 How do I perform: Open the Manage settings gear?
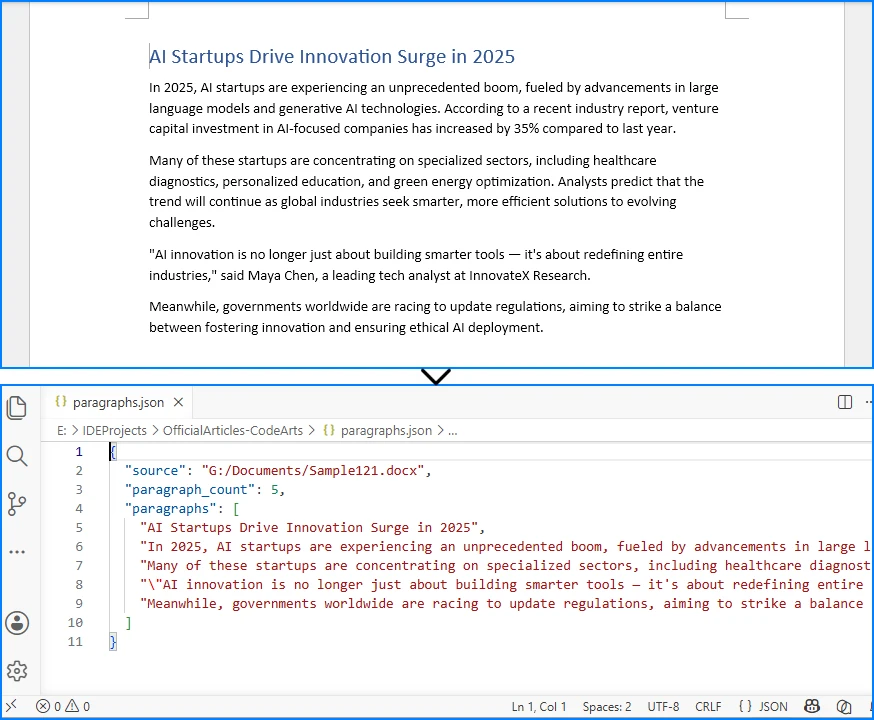pyautogui.click(x=17, y=671)
